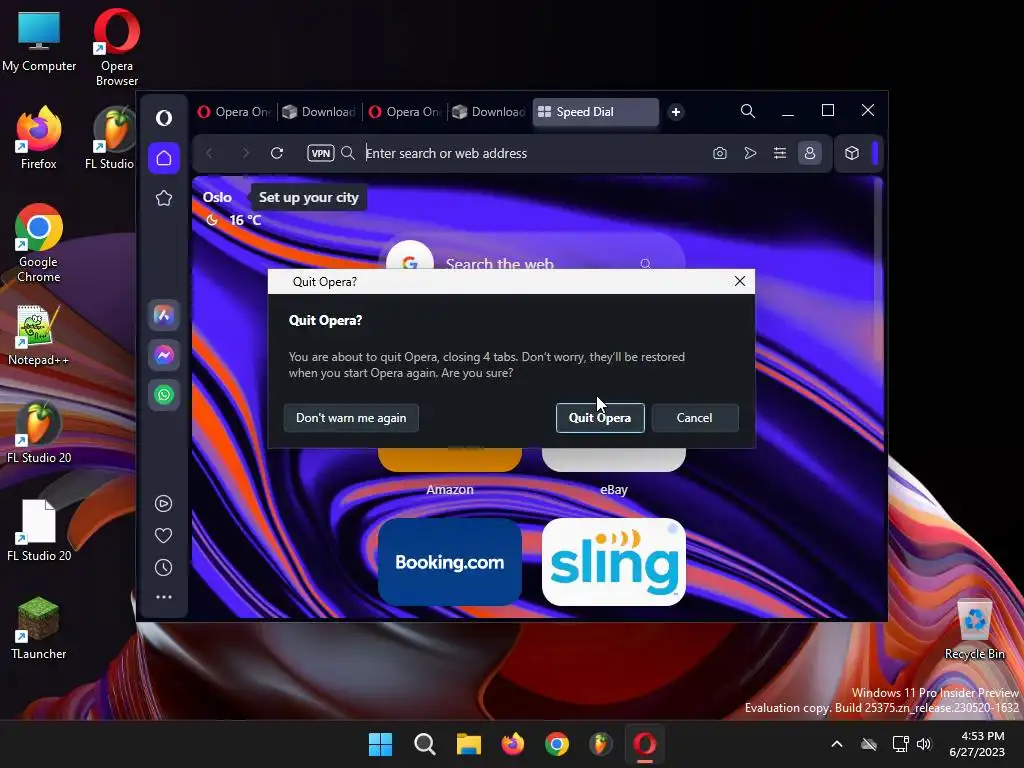The image size is (1024, 768).
Task: Open sidebar setup three-dots icon
Action: click(x=163, y=597)
